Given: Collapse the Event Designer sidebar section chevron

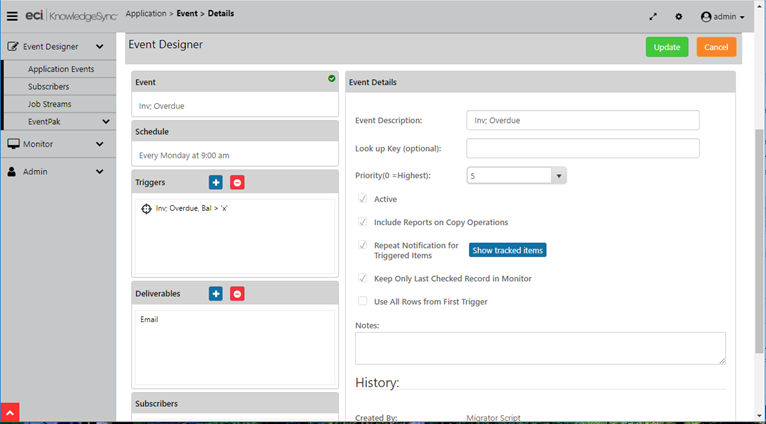Looking at the screenshot, I should pos(100,47).
